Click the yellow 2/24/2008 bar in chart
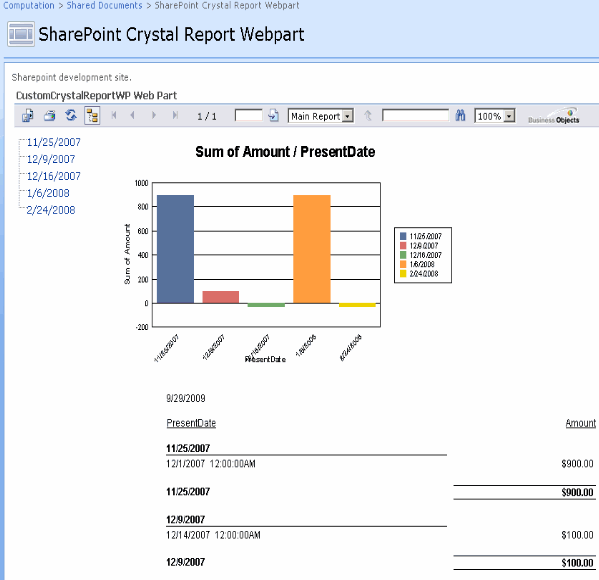The width and height of the screenshot is (599, 580). [357, 305]
